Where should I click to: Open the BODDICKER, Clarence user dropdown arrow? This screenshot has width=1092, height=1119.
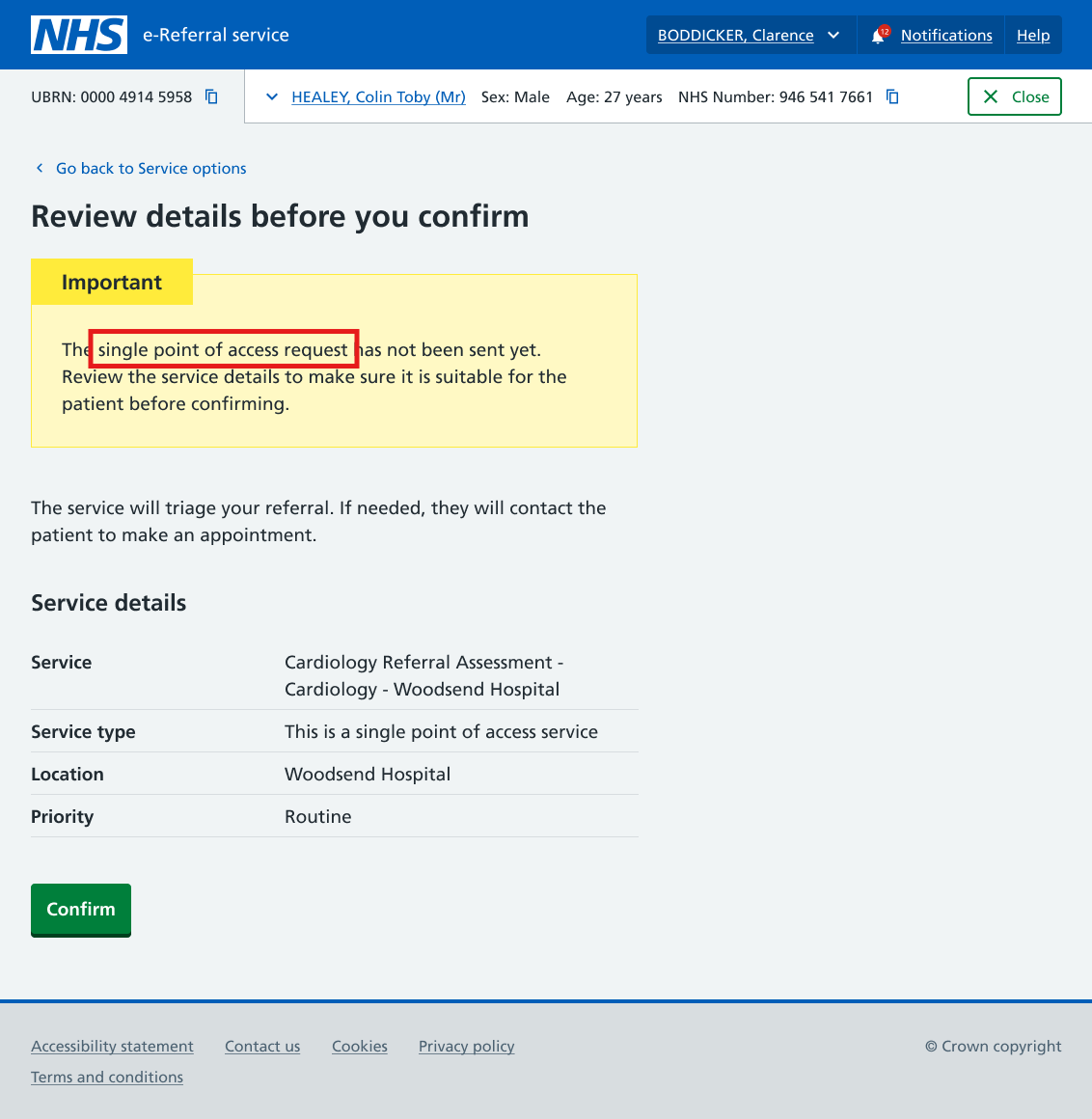tap(833, 35)
